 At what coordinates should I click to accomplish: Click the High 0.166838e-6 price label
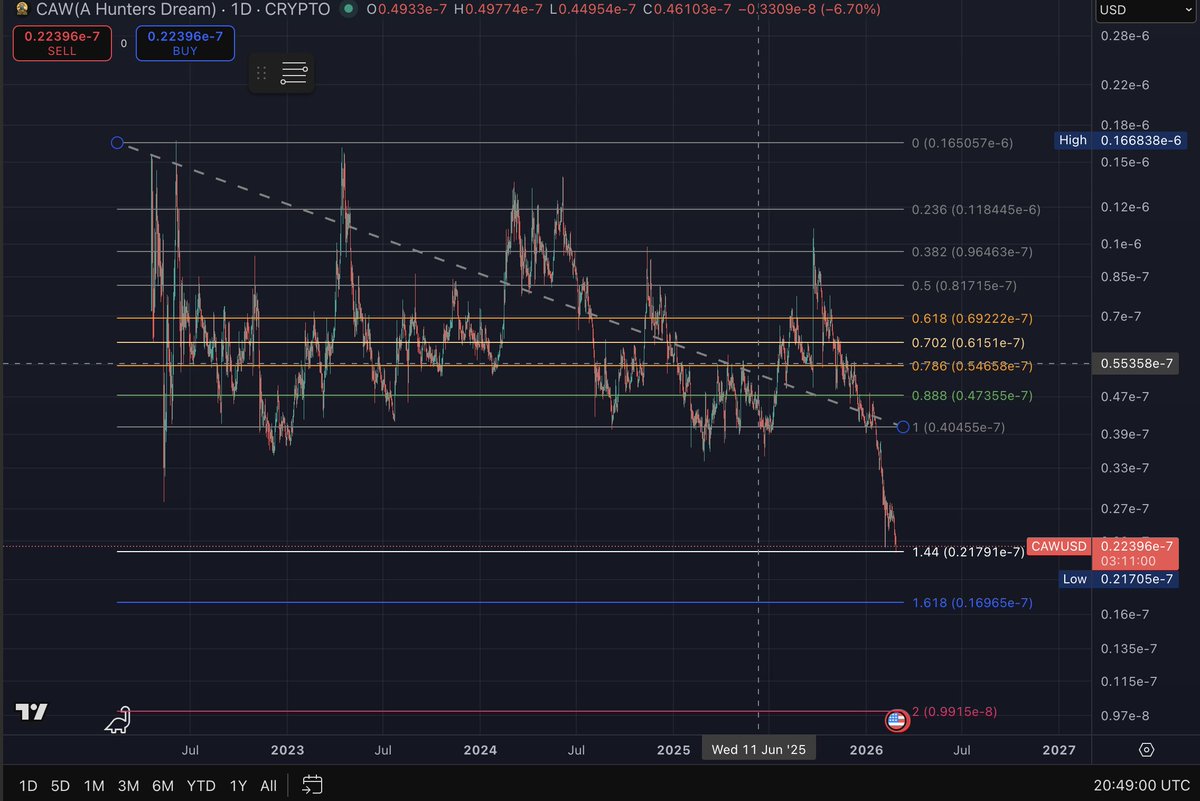[1120, 140]
